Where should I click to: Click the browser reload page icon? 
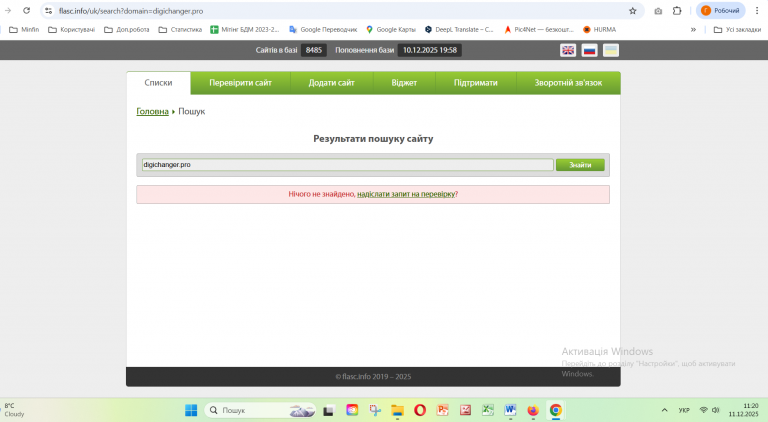(26, 10)
